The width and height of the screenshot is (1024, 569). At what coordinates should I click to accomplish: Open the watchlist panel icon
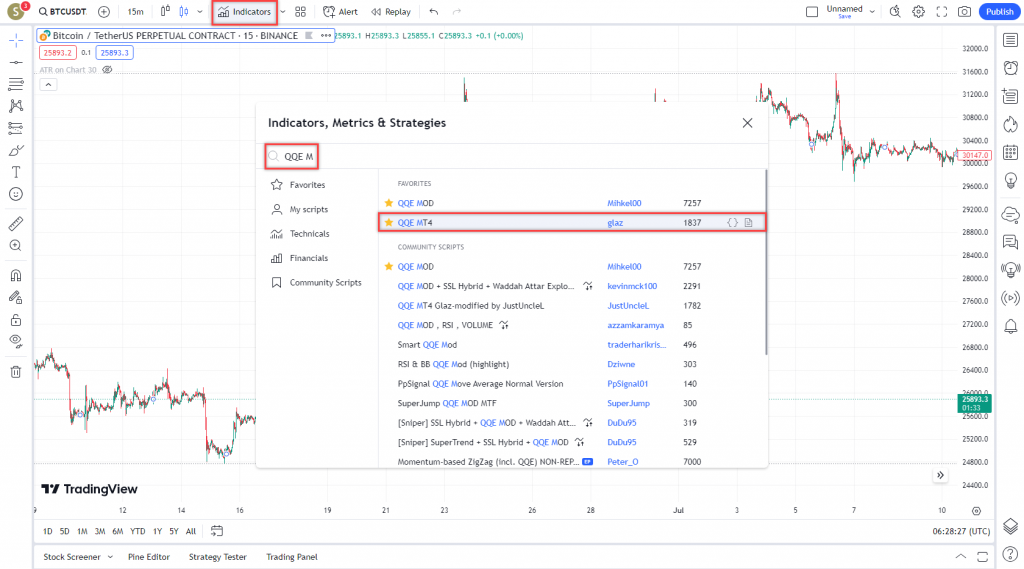tap(1010, 41)
